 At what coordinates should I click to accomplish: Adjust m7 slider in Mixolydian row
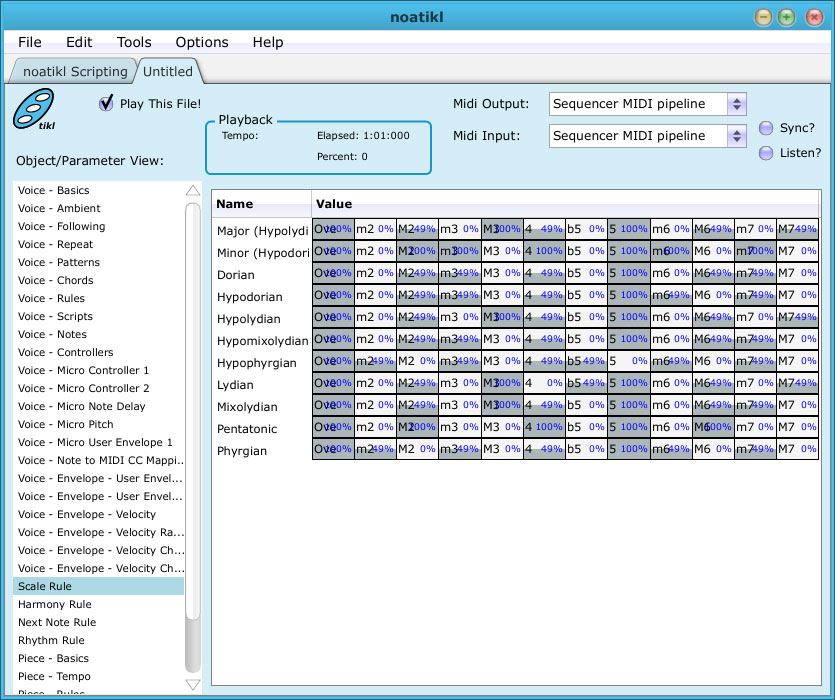tap(755, 405)
